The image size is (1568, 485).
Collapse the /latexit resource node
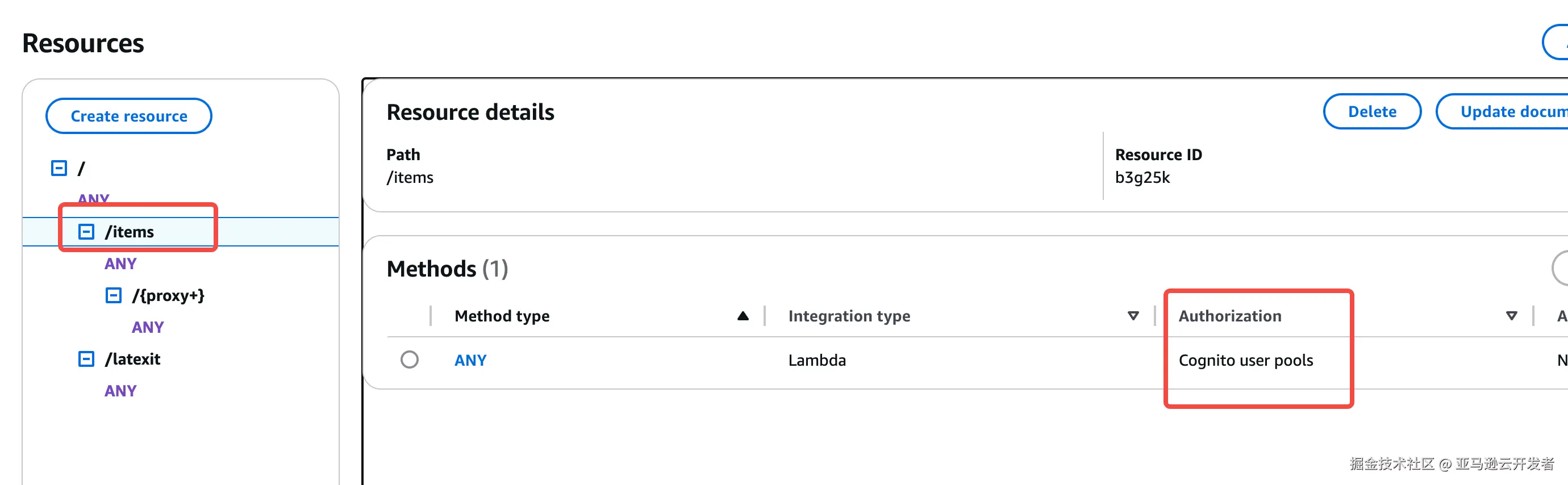(86, 359)
